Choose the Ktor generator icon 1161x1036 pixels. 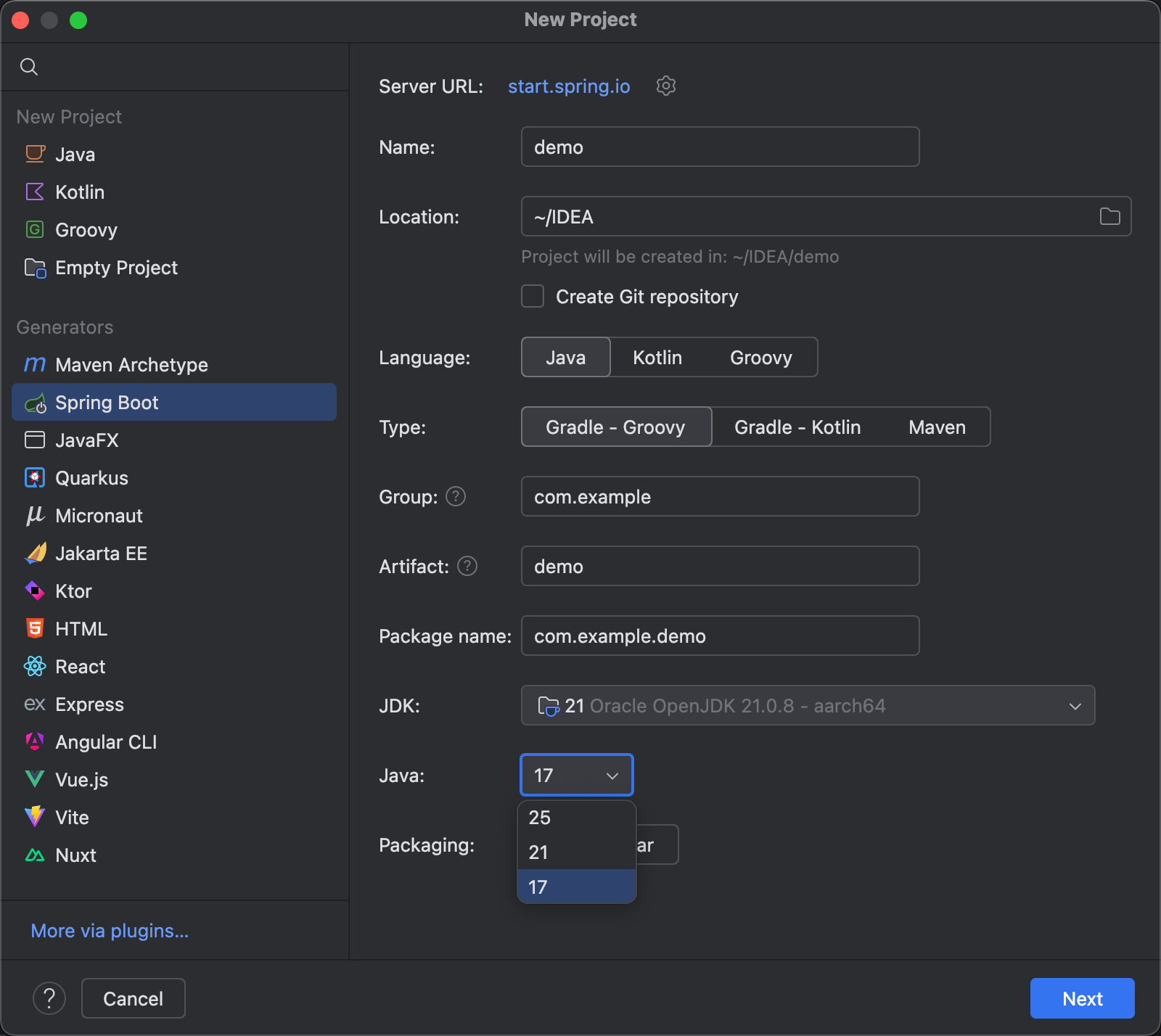click(35, 591)
